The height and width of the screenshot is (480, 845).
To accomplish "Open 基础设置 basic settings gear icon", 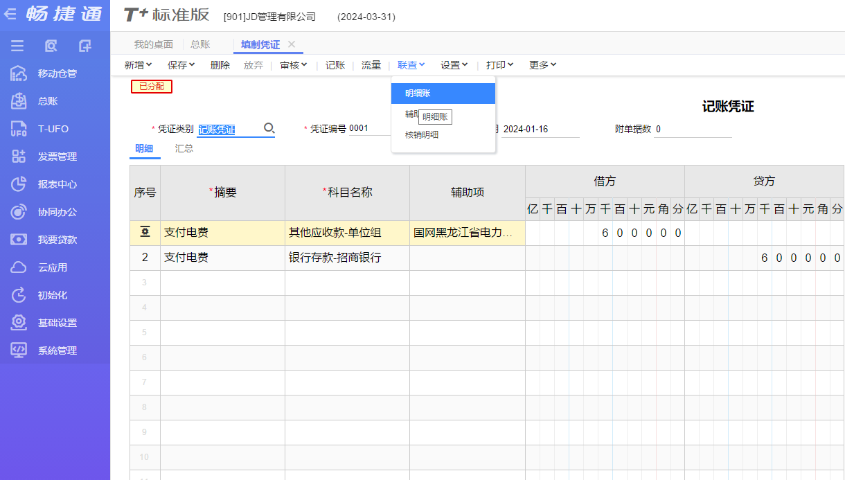I will (18, 323).
